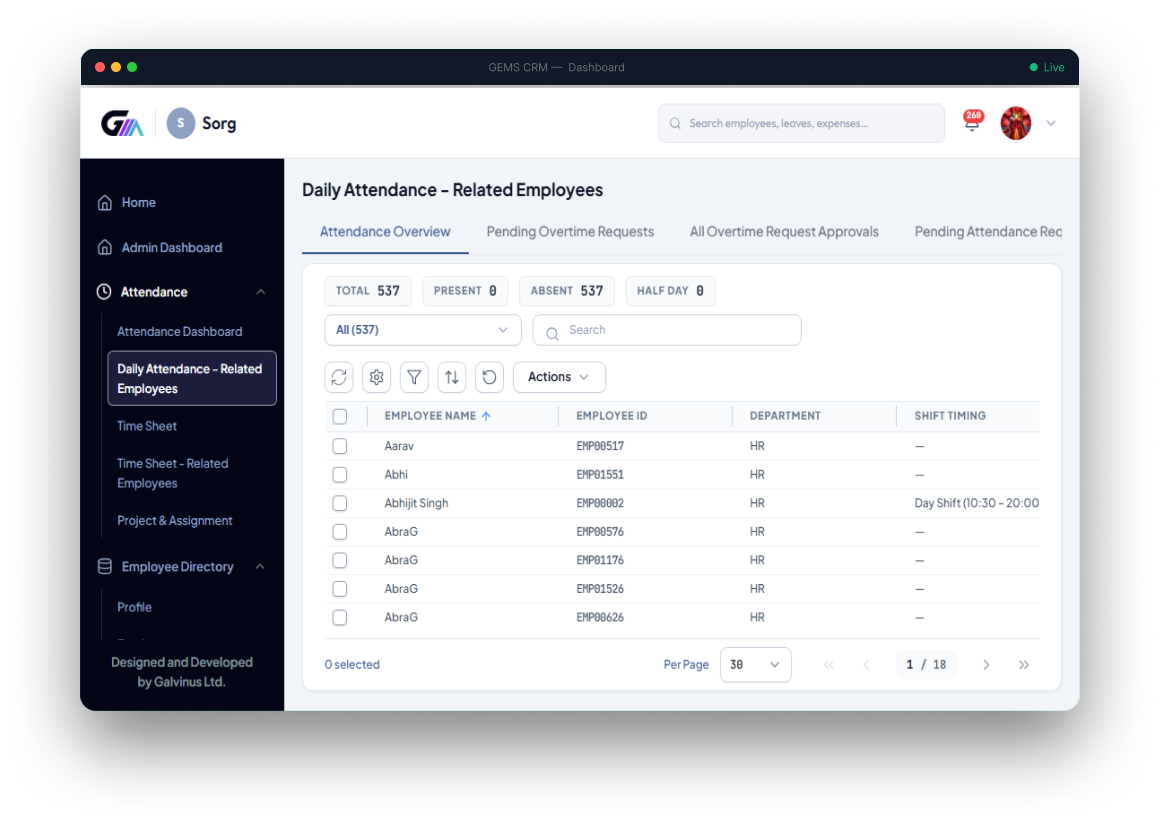Tick checkbox for AbraG EMP01526
Screen dimensions: 1160x823
coord(340,589)
